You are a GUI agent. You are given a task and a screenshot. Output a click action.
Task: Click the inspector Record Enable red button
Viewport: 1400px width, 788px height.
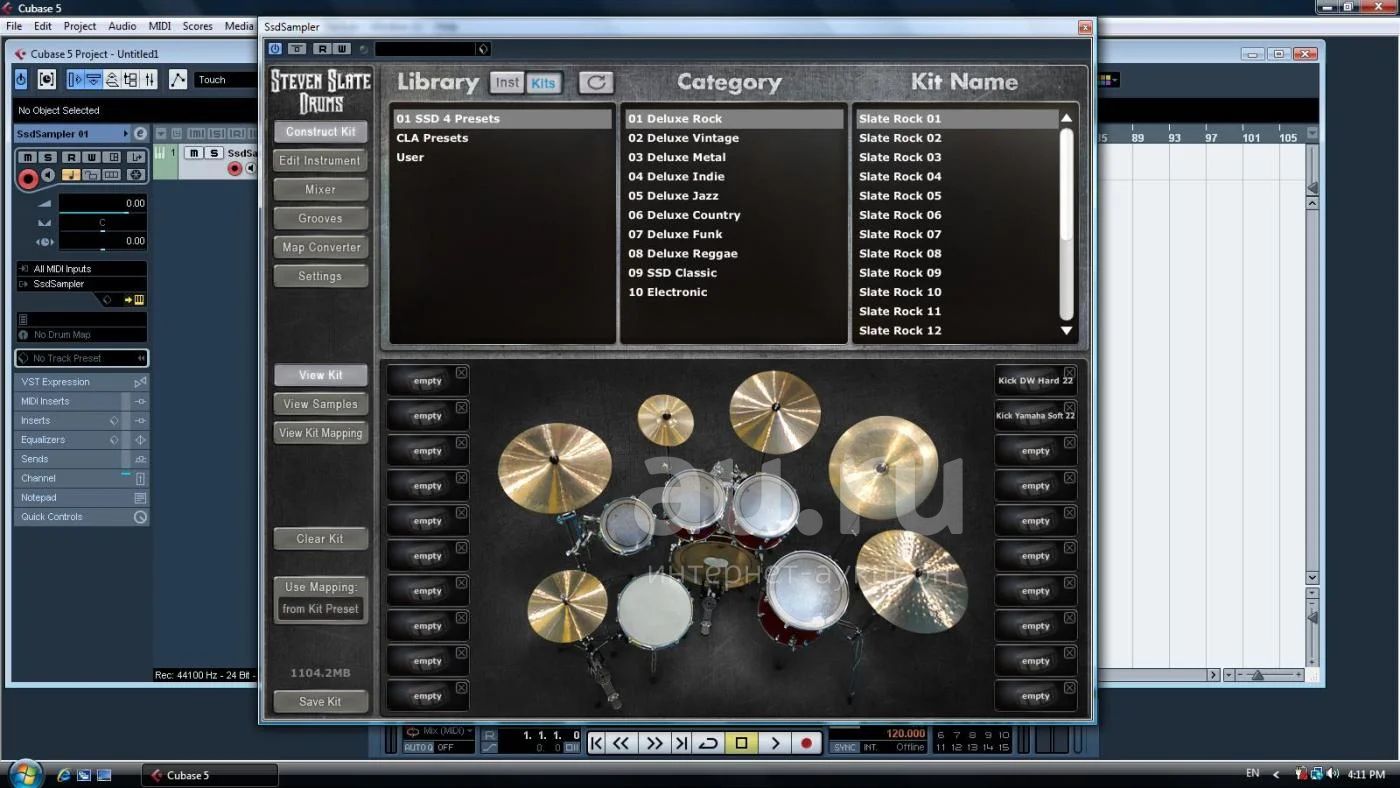(x=28, y=178)
